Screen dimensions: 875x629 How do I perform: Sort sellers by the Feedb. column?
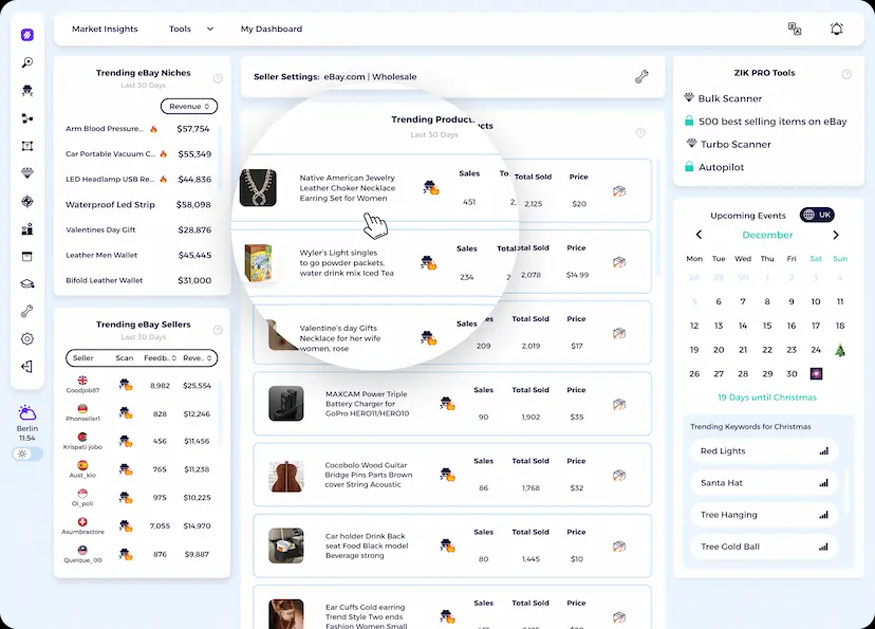point(160,358)
